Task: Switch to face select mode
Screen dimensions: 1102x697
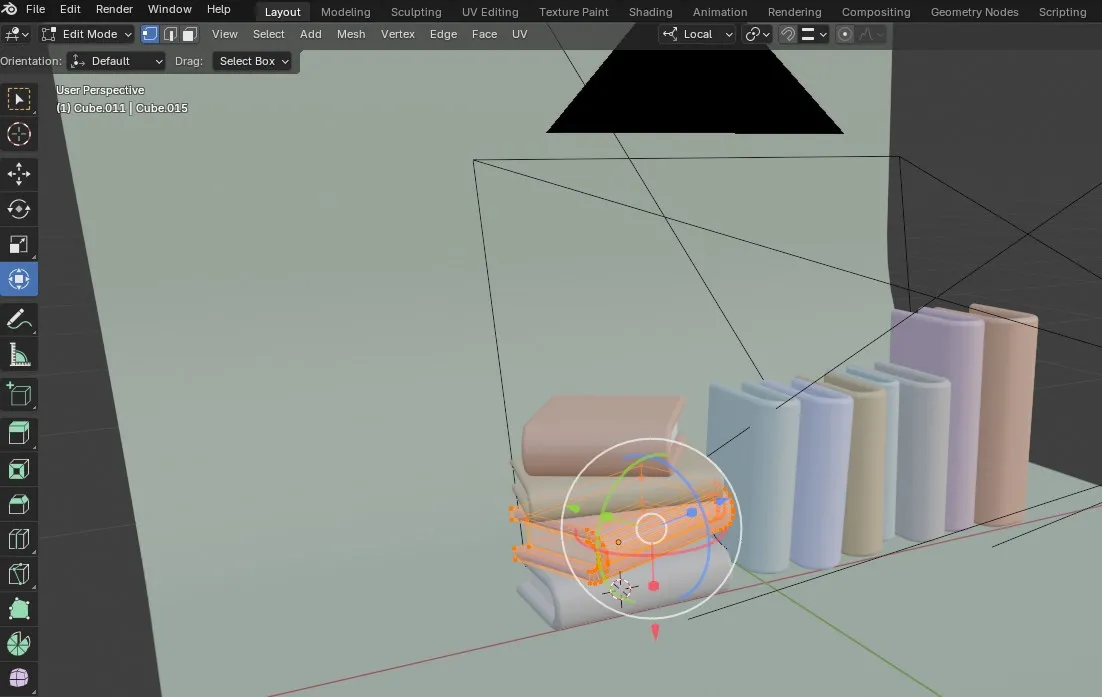Action: [x=189, y=34]
